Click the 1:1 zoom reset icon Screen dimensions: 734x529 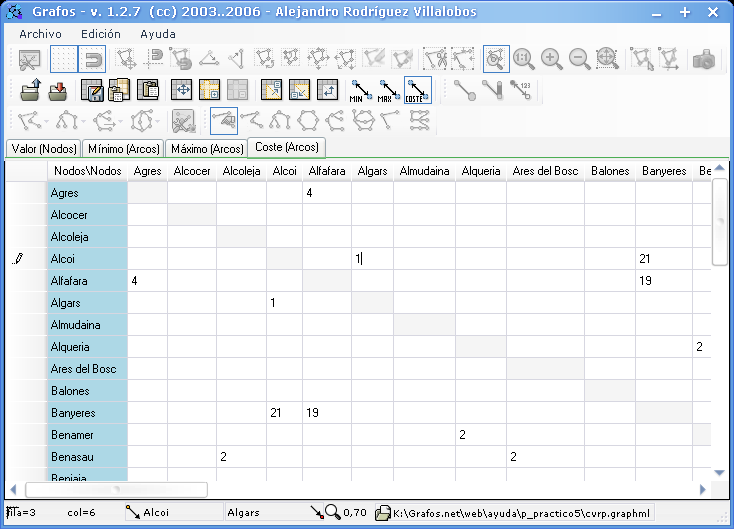[523, 59]
